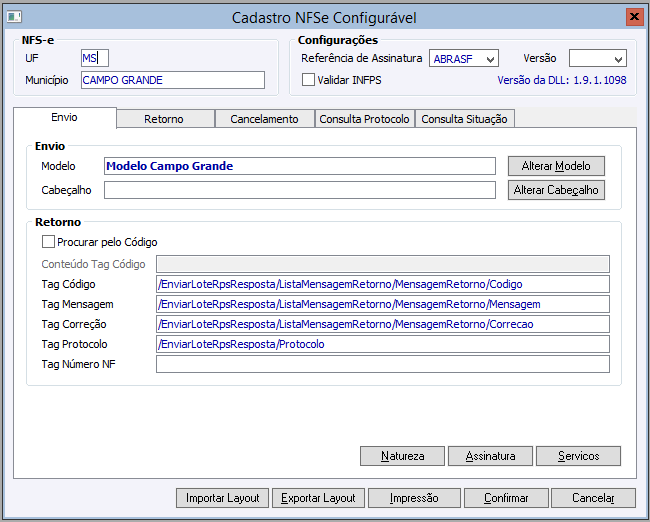The image size is (650, 522).
Task: Close the Cadastro NFSe Configurável window
Action: [634, 17]
